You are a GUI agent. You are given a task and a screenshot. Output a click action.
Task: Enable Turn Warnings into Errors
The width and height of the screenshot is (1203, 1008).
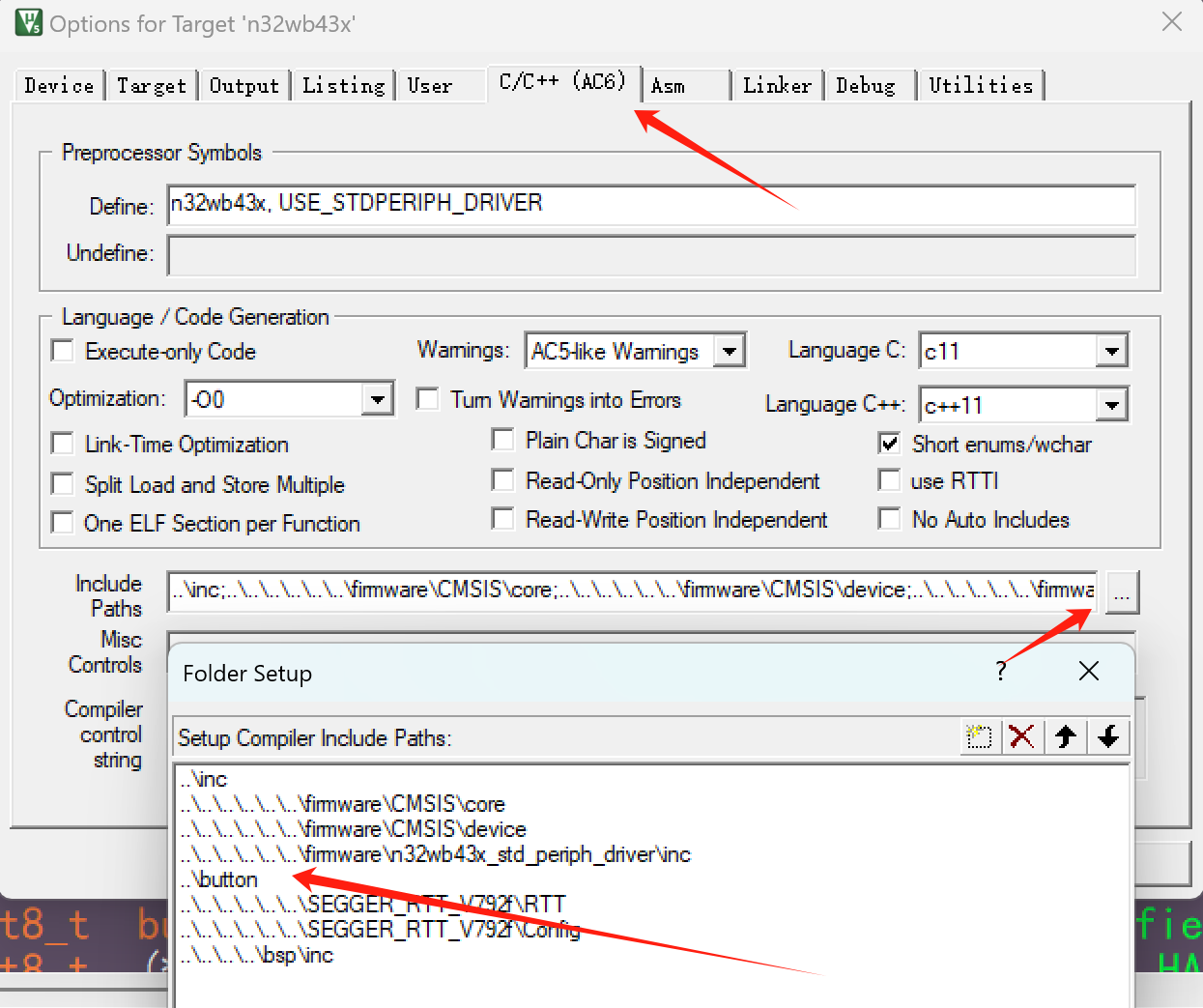427,399
